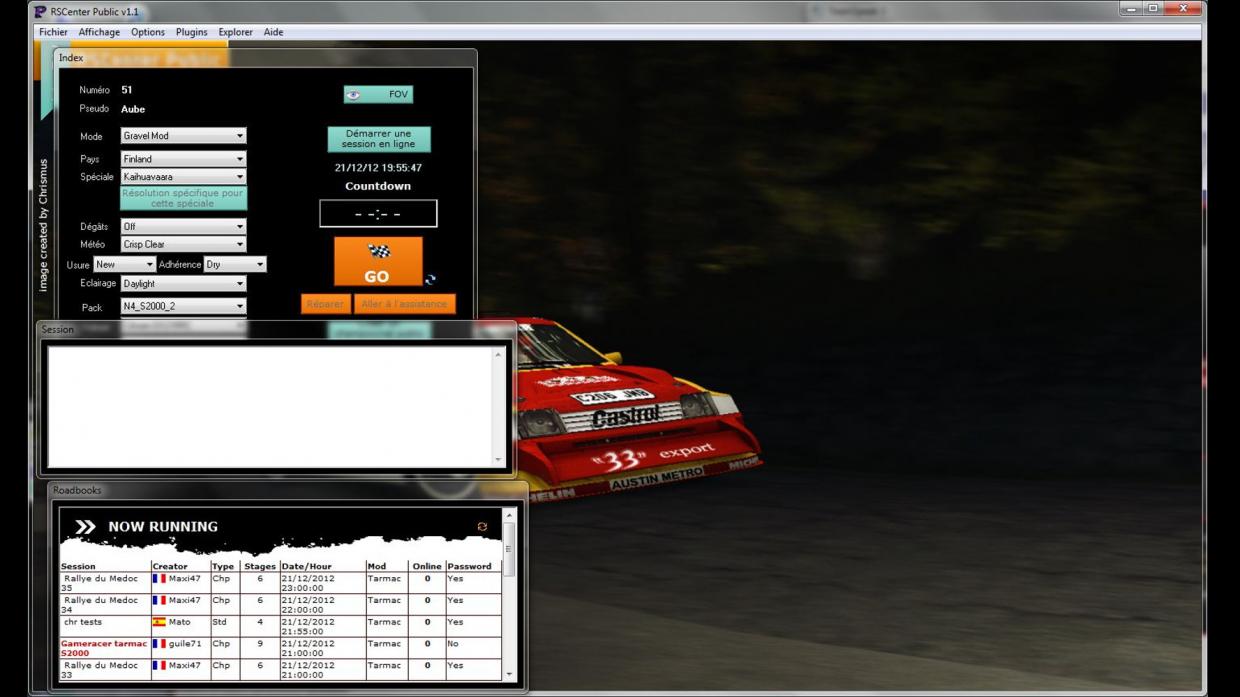Click the NOW RUNNING heading

point(163,527)
